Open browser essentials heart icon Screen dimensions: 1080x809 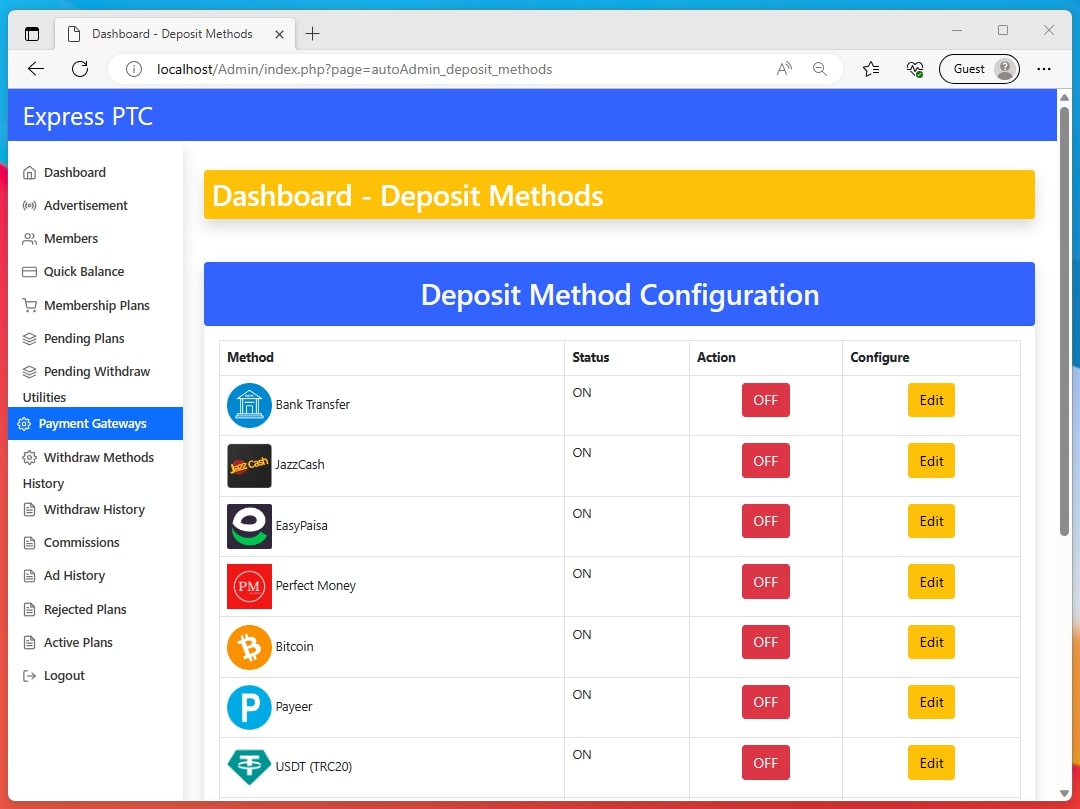(915, 69)
